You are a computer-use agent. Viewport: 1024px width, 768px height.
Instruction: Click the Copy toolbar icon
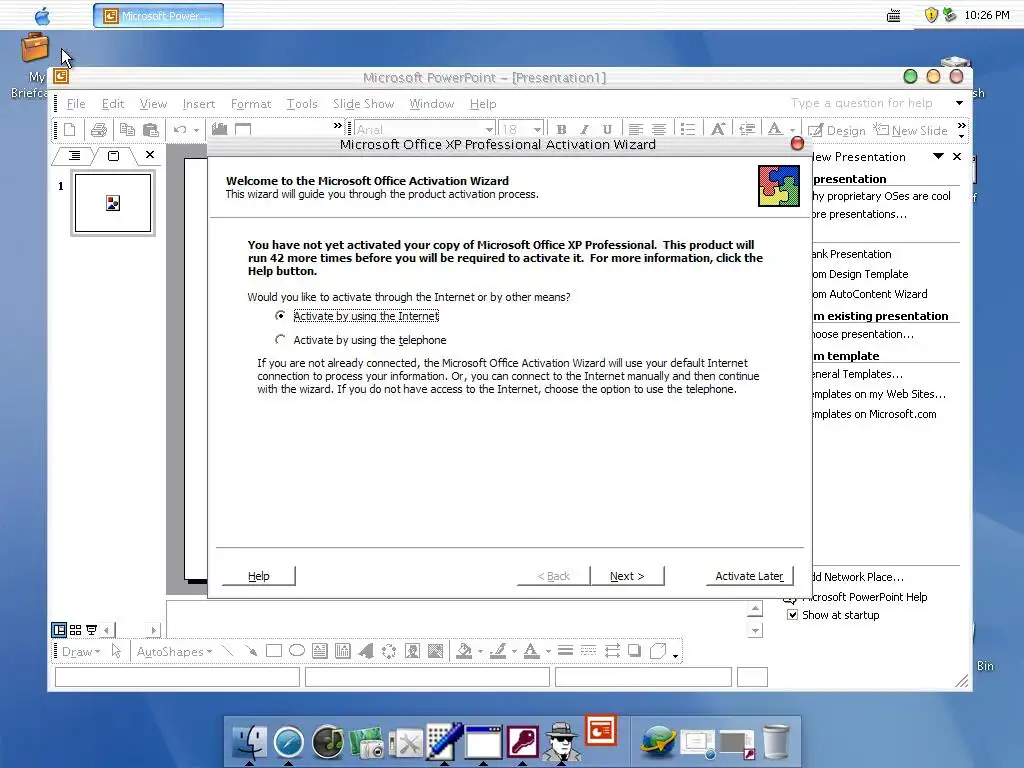(127, 129)
